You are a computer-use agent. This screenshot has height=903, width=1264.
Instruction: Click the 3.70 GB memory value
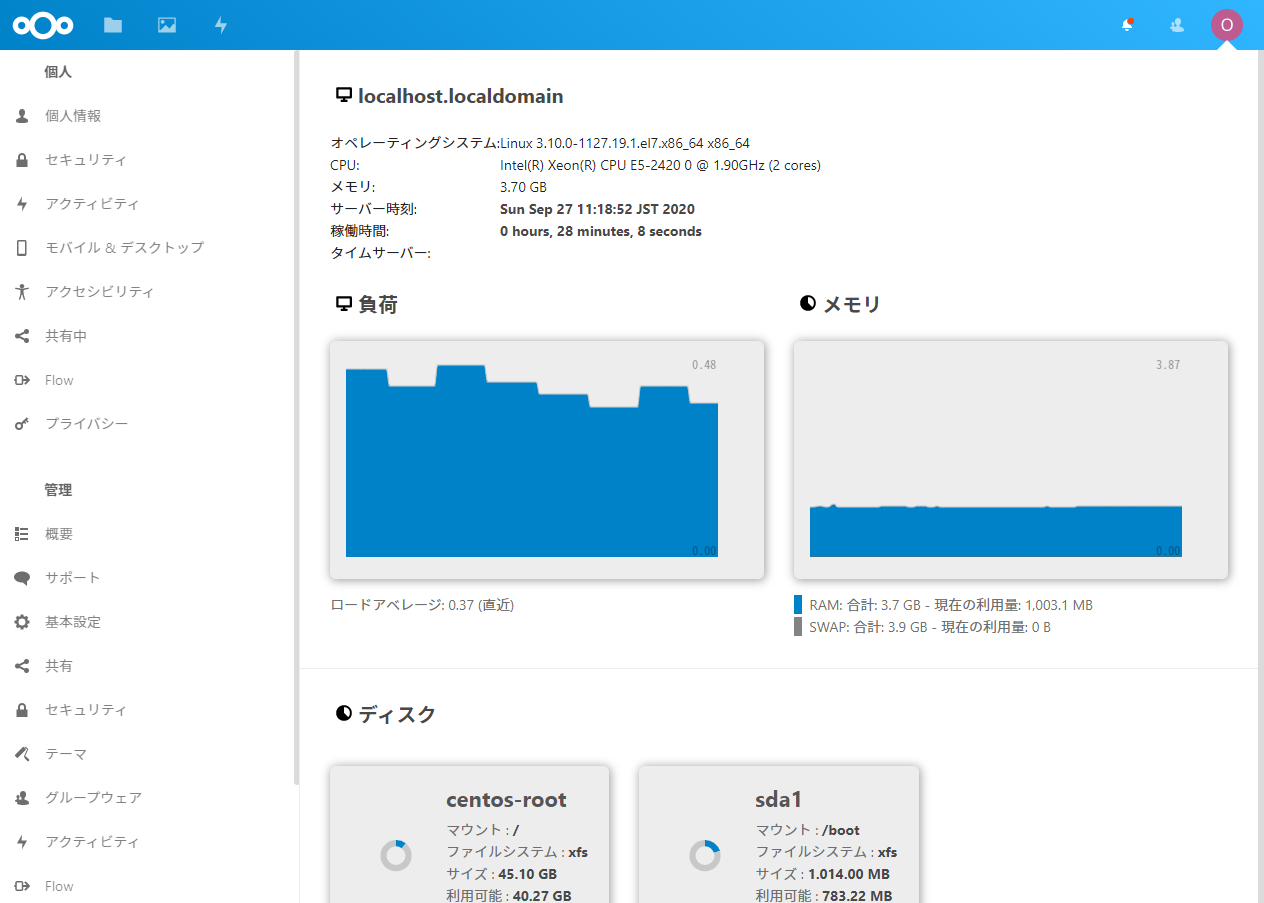pos(523,187)
